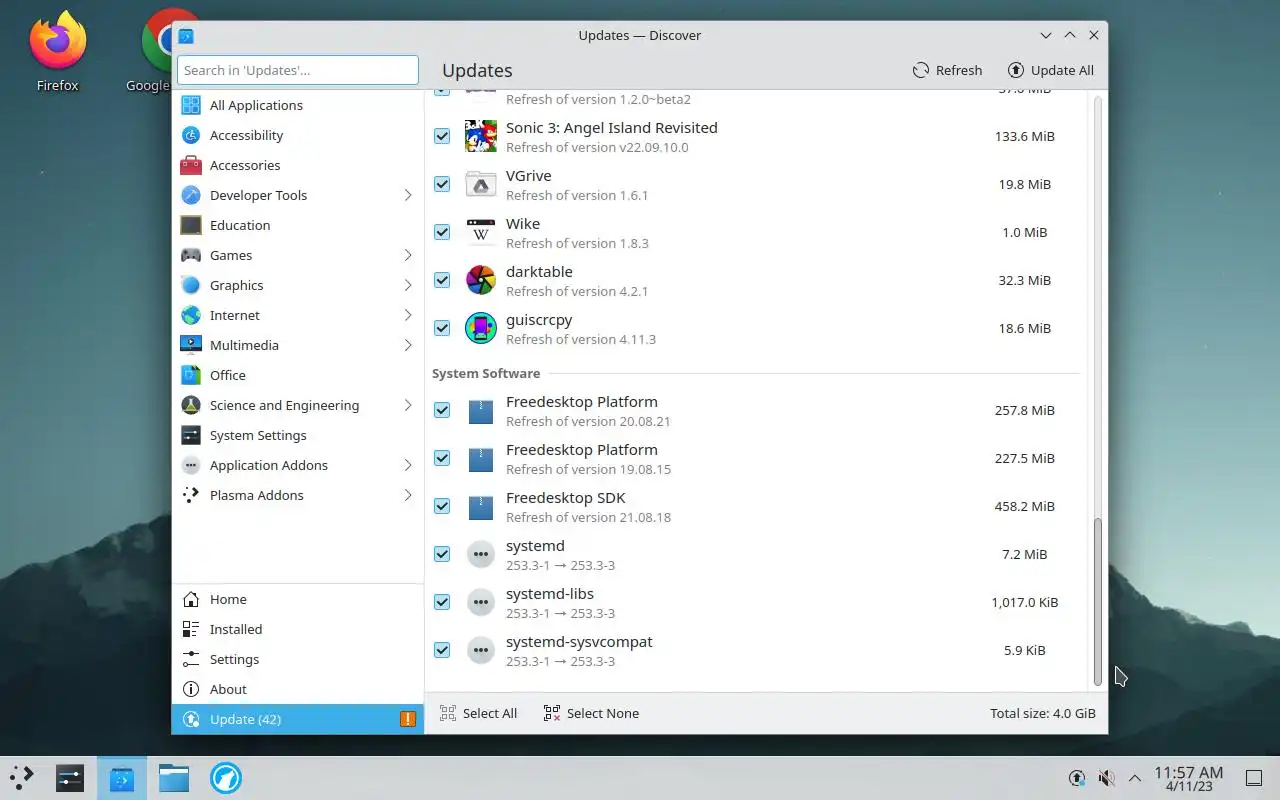The width and height of the screenshot is (1280, 800).
Task: Open the file manager from the taskbar
Action: (174, 778)
